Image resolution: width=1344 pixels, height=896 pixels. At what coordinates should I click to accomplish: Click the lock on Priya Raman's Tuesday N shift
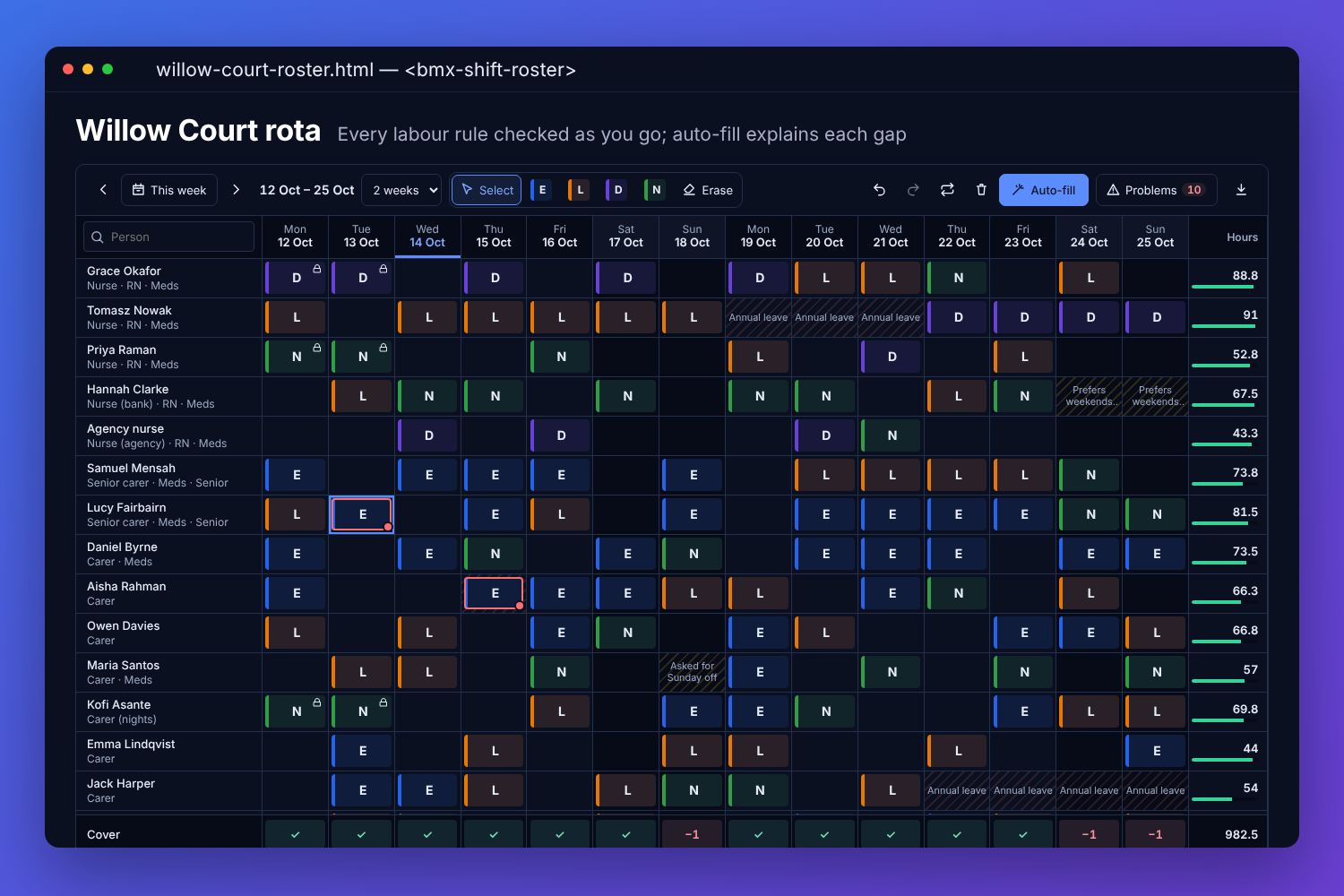pos(383,348)
